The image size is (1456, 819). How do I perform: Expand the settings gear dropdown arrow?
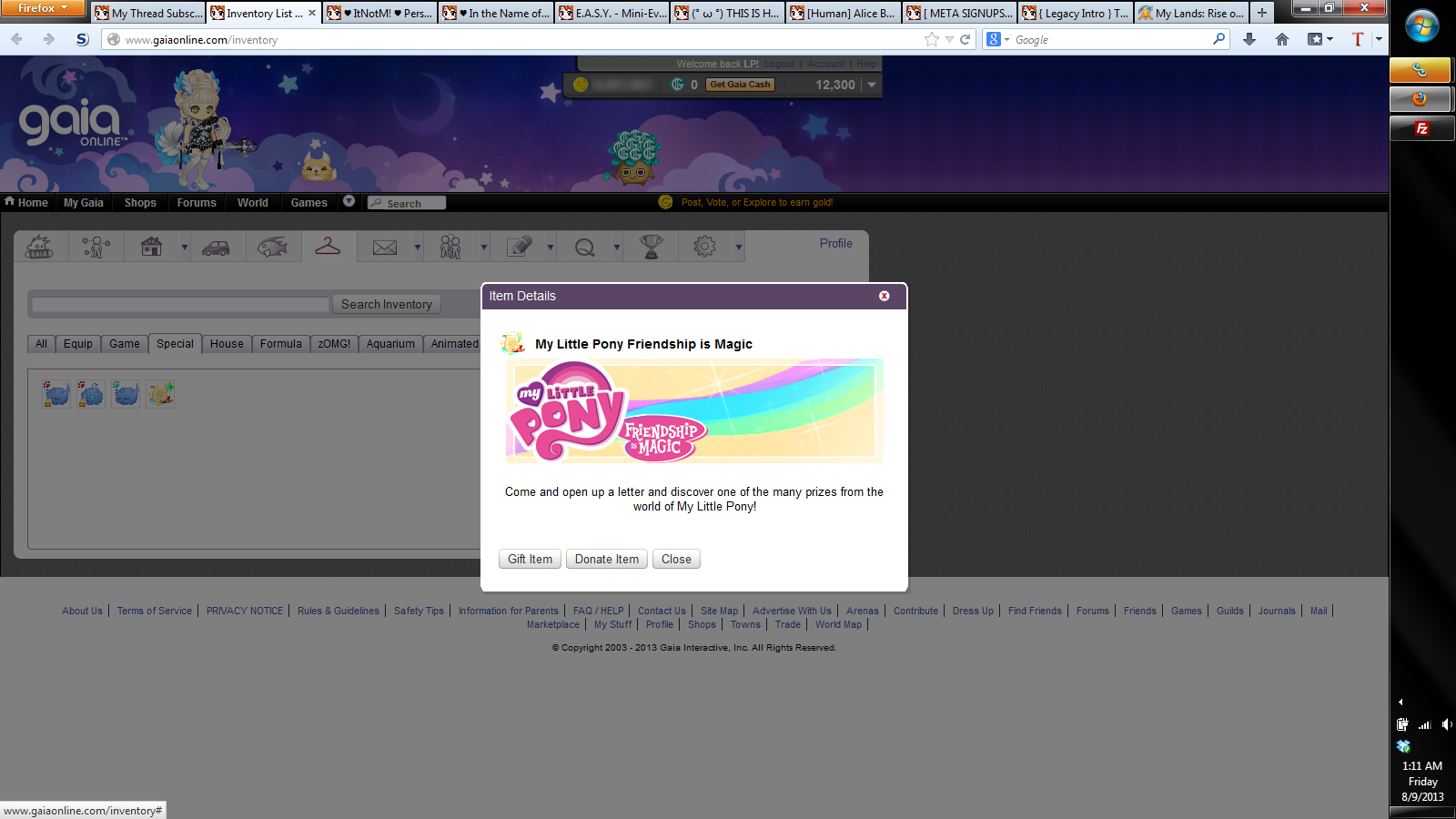(739, 248)
